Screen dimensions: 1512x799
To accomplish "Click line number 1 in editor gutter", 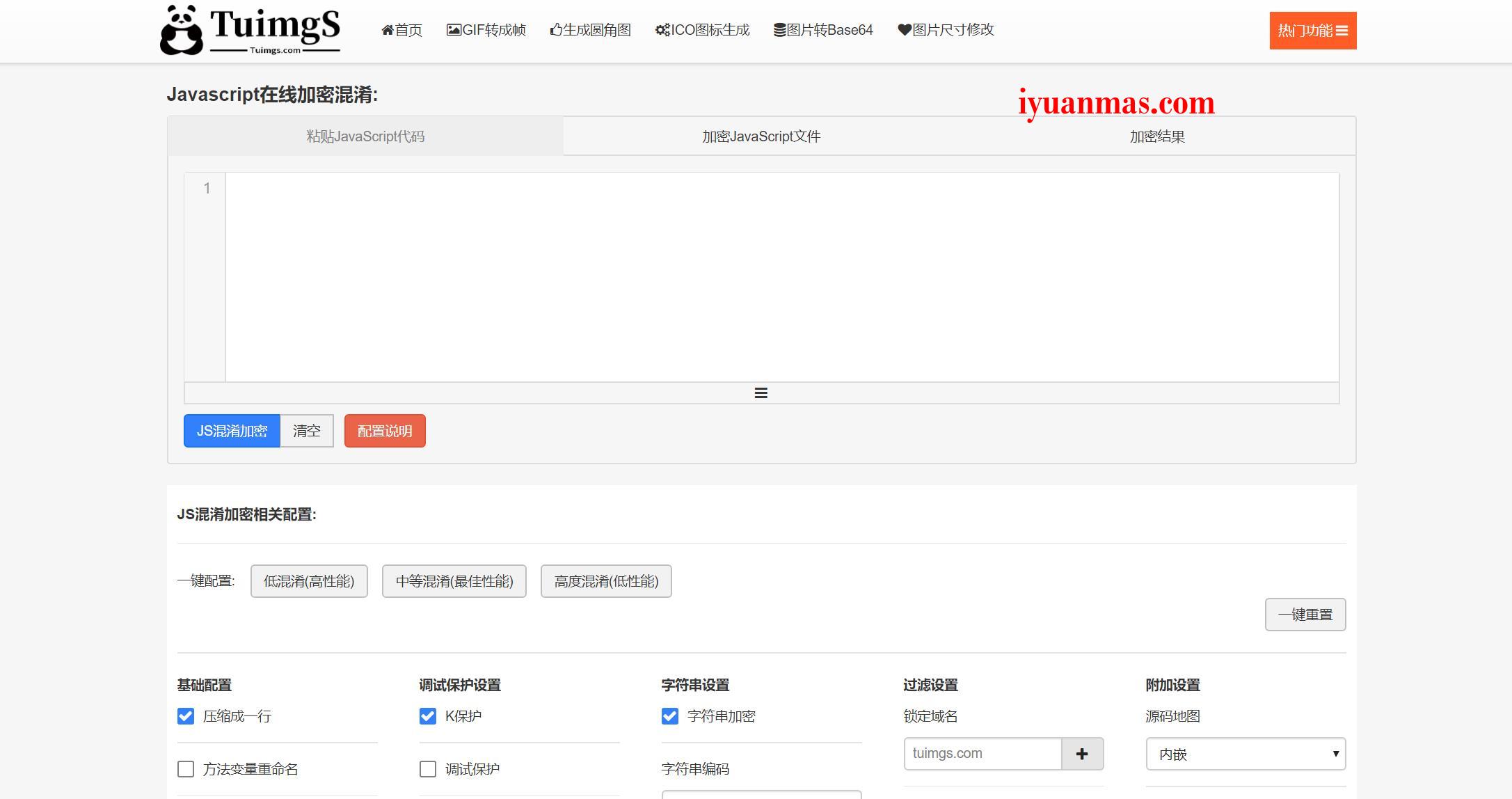I will pos(207,188).
